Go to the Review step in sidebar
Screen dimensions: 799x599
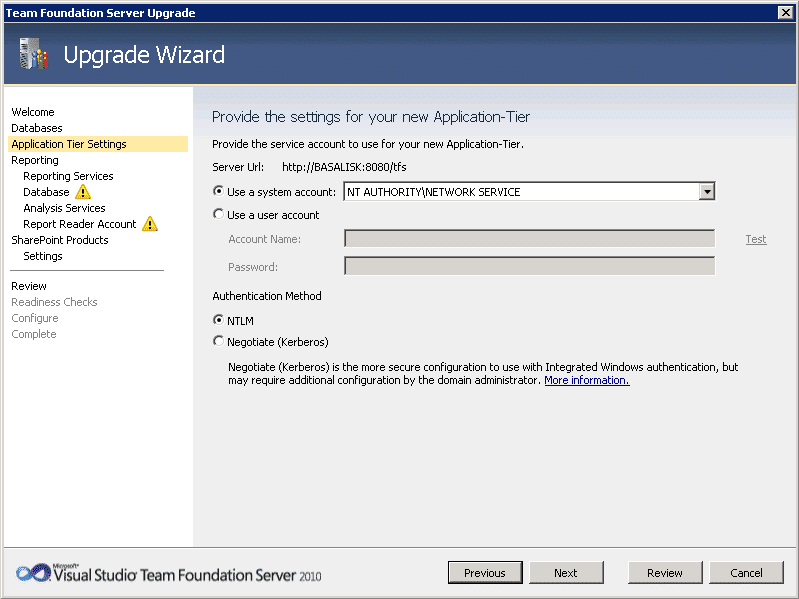pos(29,286)
